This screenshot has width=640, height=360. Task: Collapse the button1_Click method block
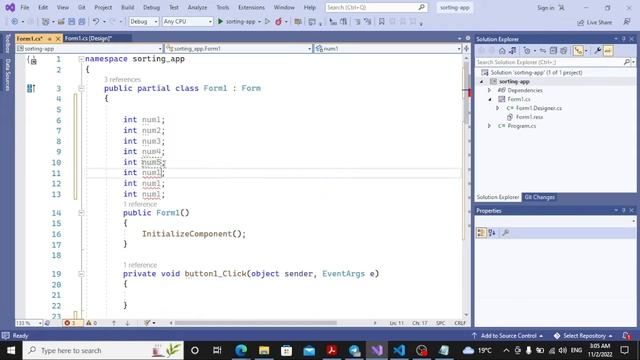pos(81,274)
